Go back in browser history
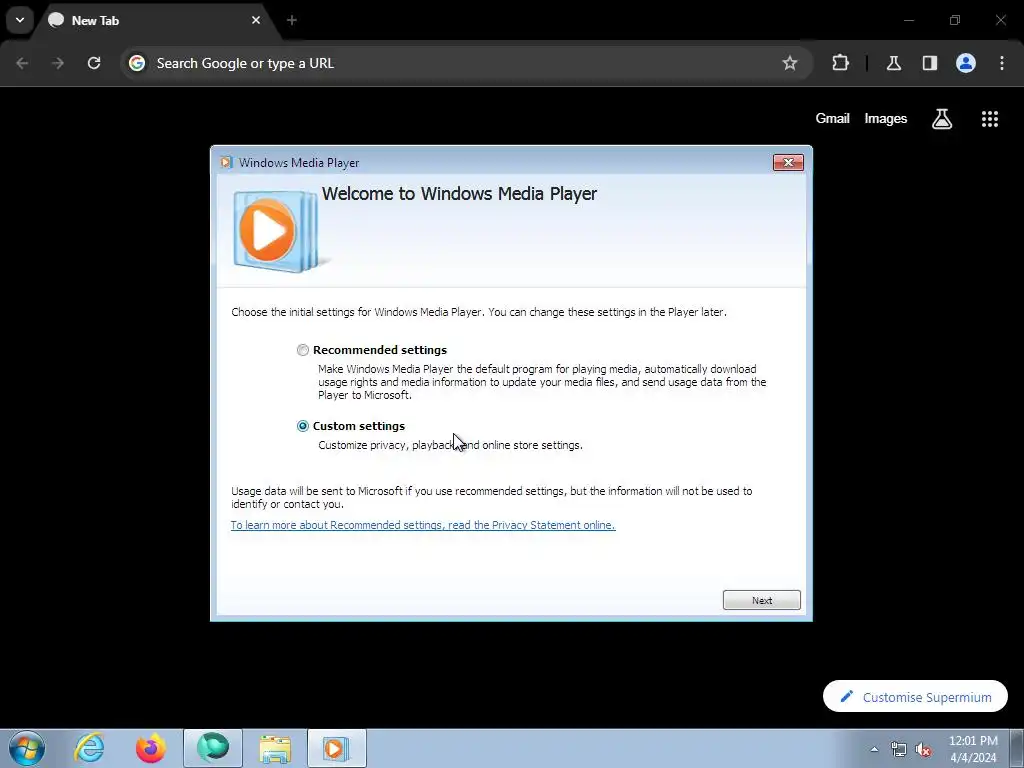The height and width of the screenshot is (768, 1024). coord(22,63)
